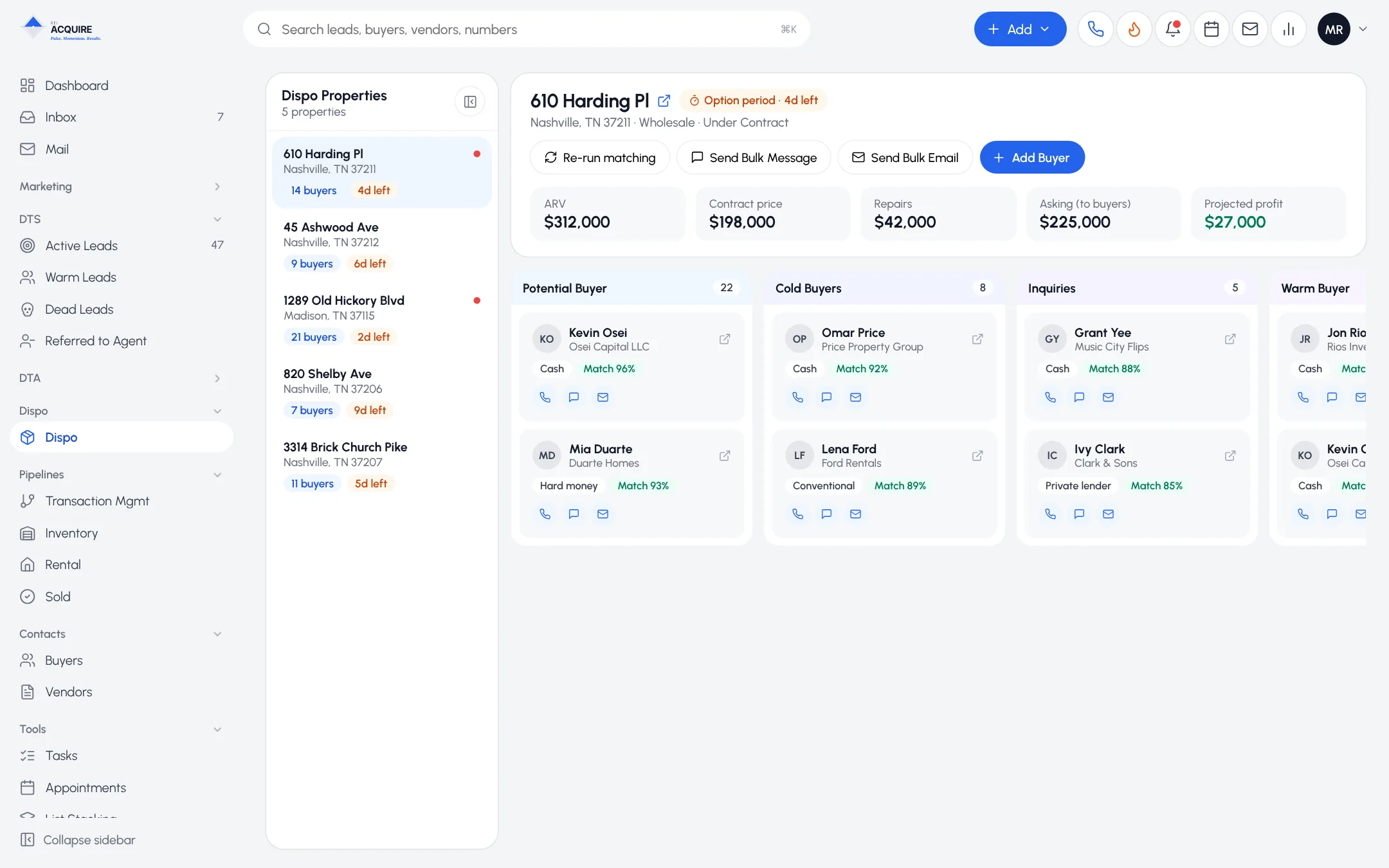1389x868 pixels.
Task: Open Appointments in sidebar
Action: tap(120, 788)
